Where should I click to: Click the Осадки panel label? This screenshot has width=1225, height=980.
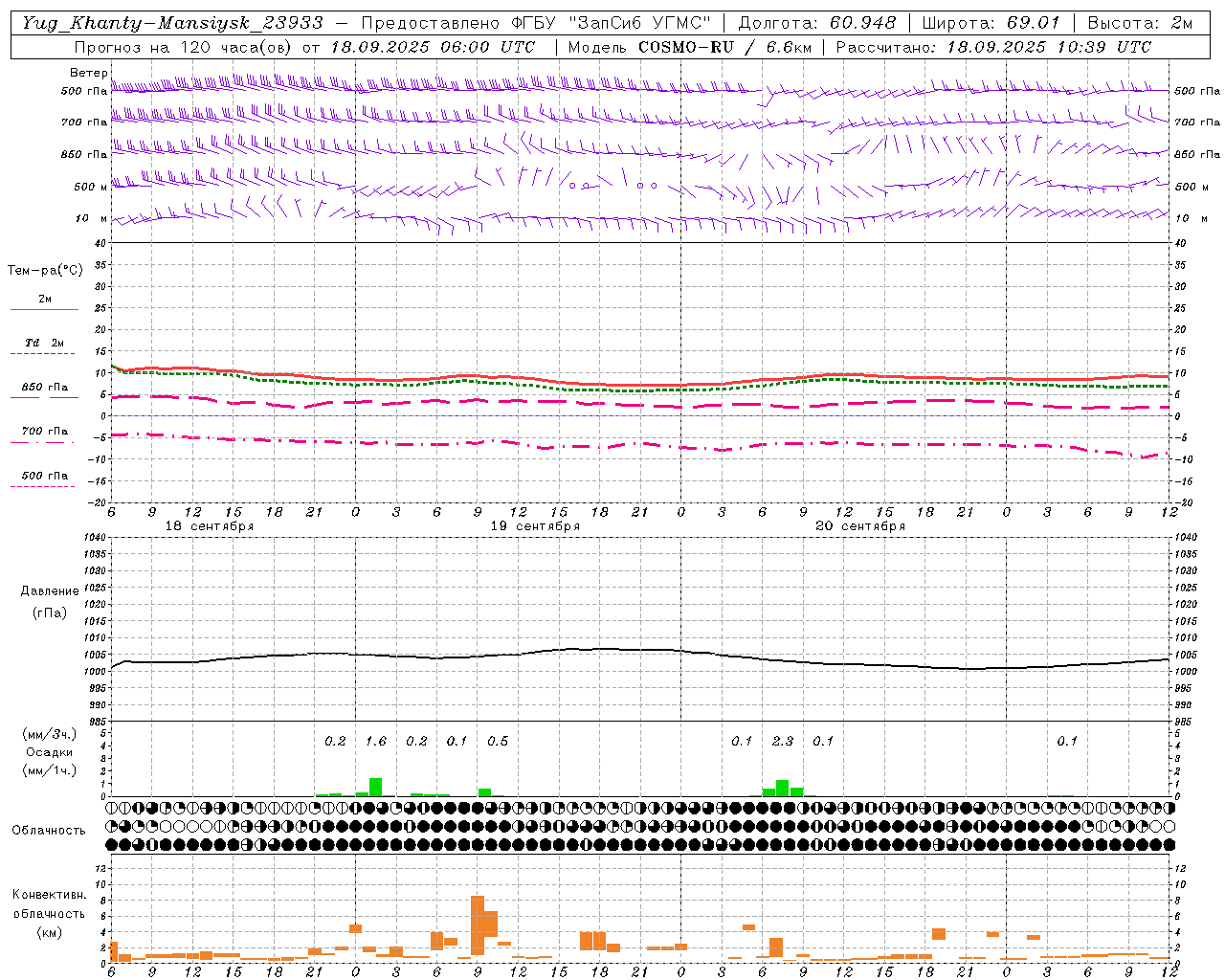coord(49,753)
